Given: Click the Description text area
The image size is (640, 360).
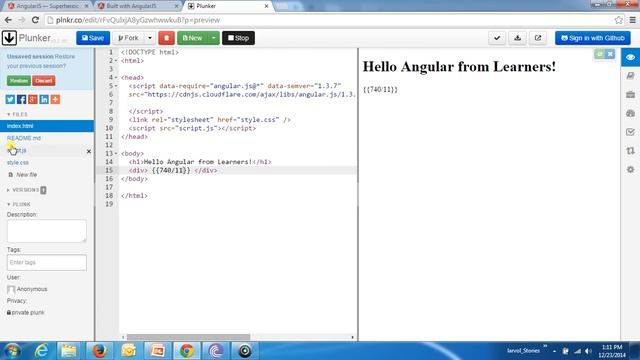Looking at the screenshot, I should click(x=47, y=231).
